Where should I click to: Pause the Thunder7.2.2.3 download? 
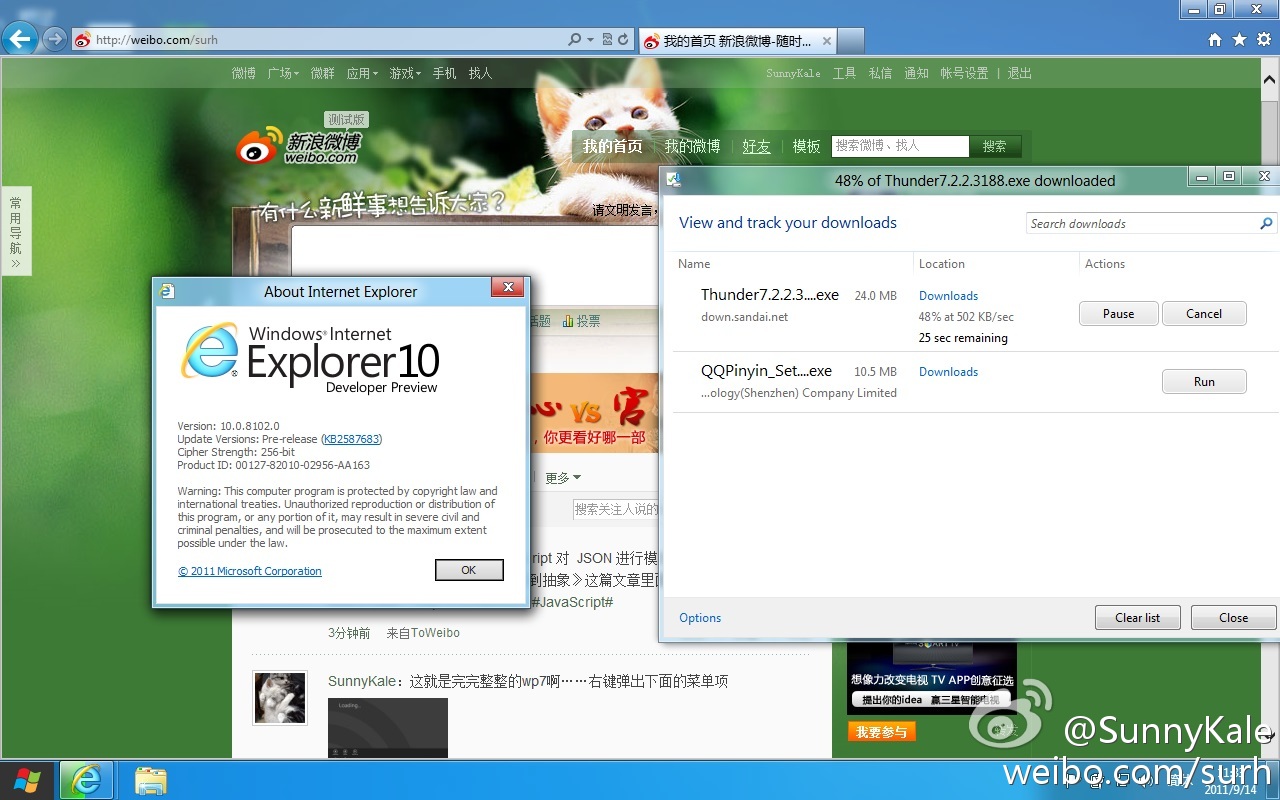1118,313
